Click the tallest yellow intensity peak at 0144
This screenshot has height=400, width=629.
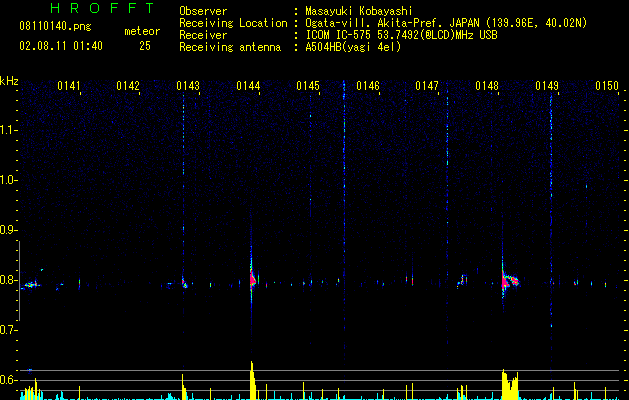click(x=252, y=380)
